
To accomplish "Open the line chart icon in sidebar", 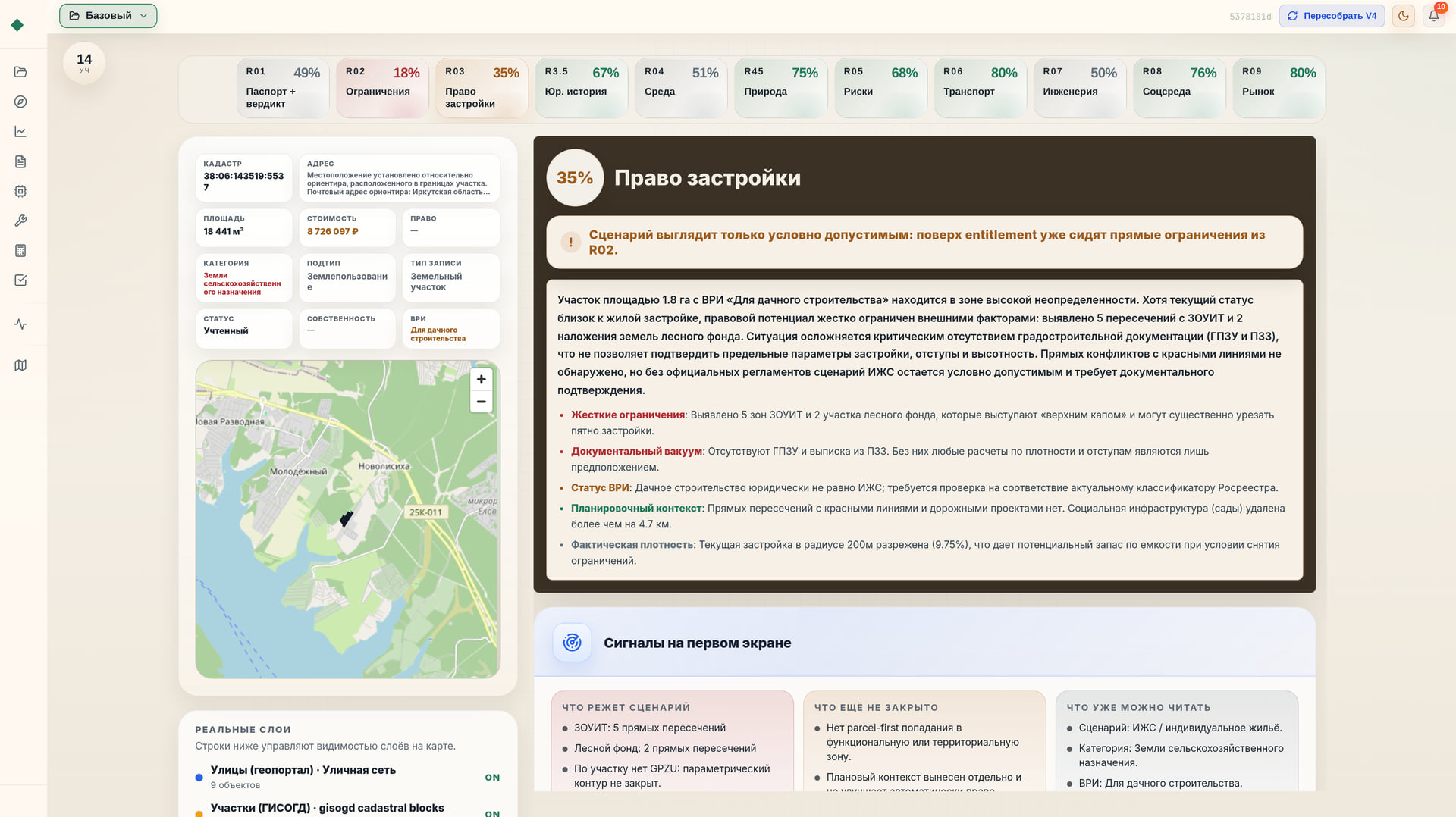I will (x=20, y=131).
